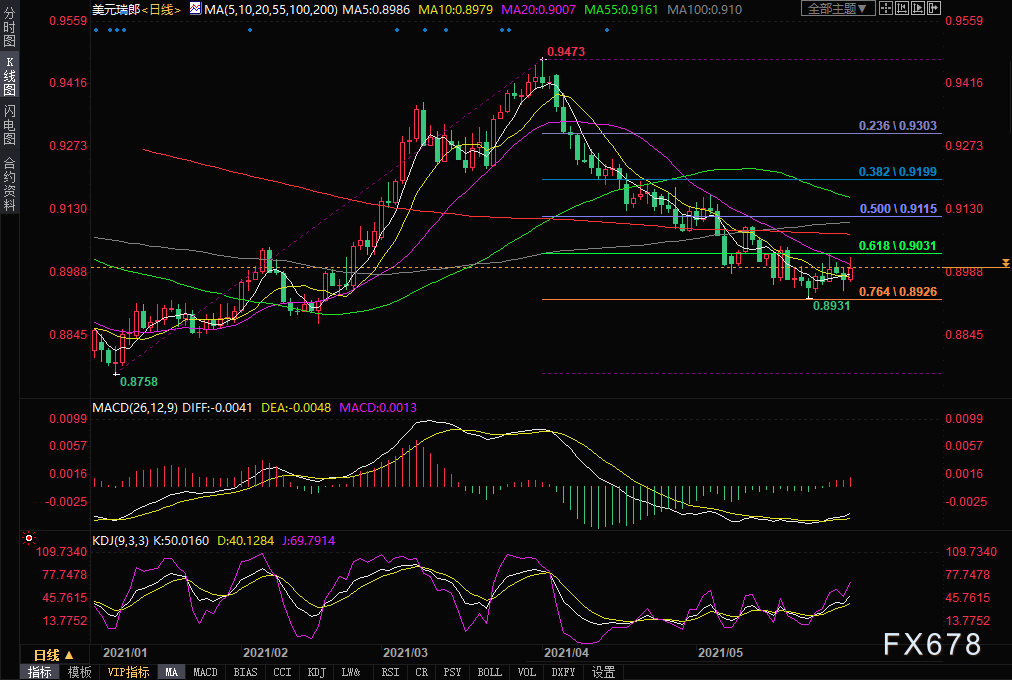The image size is (1012, 680).
Task: Click the red KDJ panel marker icon
Action: [x=28, y=538]
